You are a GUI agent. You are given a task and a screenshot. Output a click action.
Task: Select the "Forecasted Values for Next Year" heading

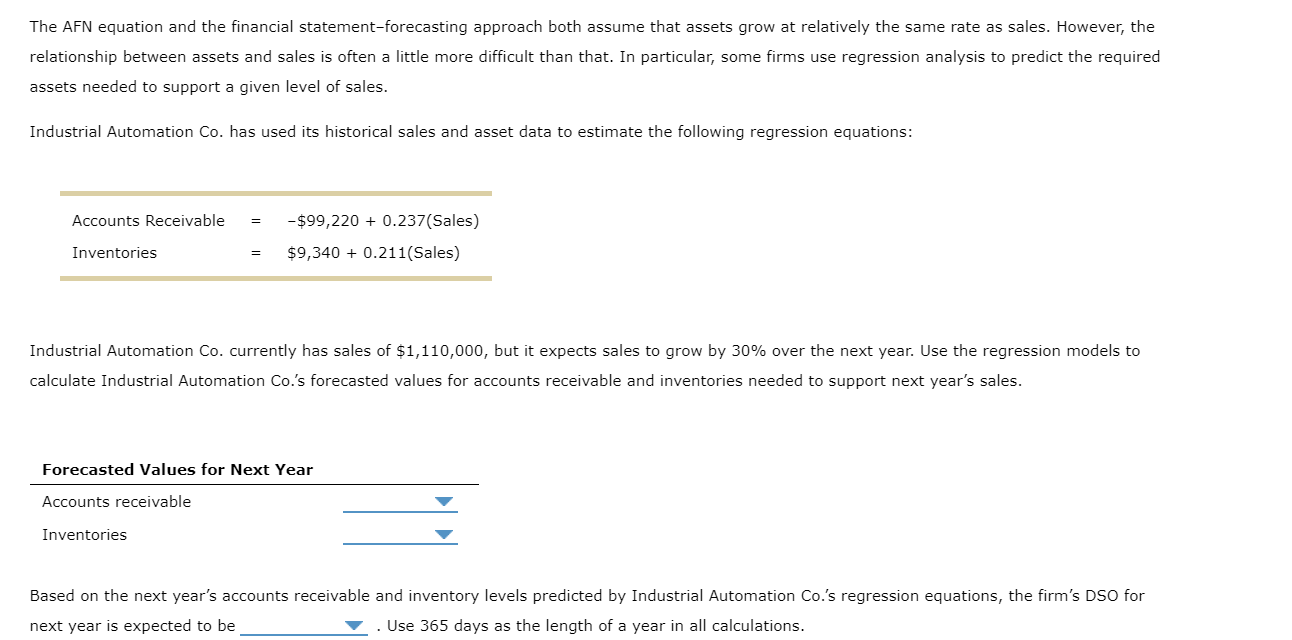coord(177,470)
